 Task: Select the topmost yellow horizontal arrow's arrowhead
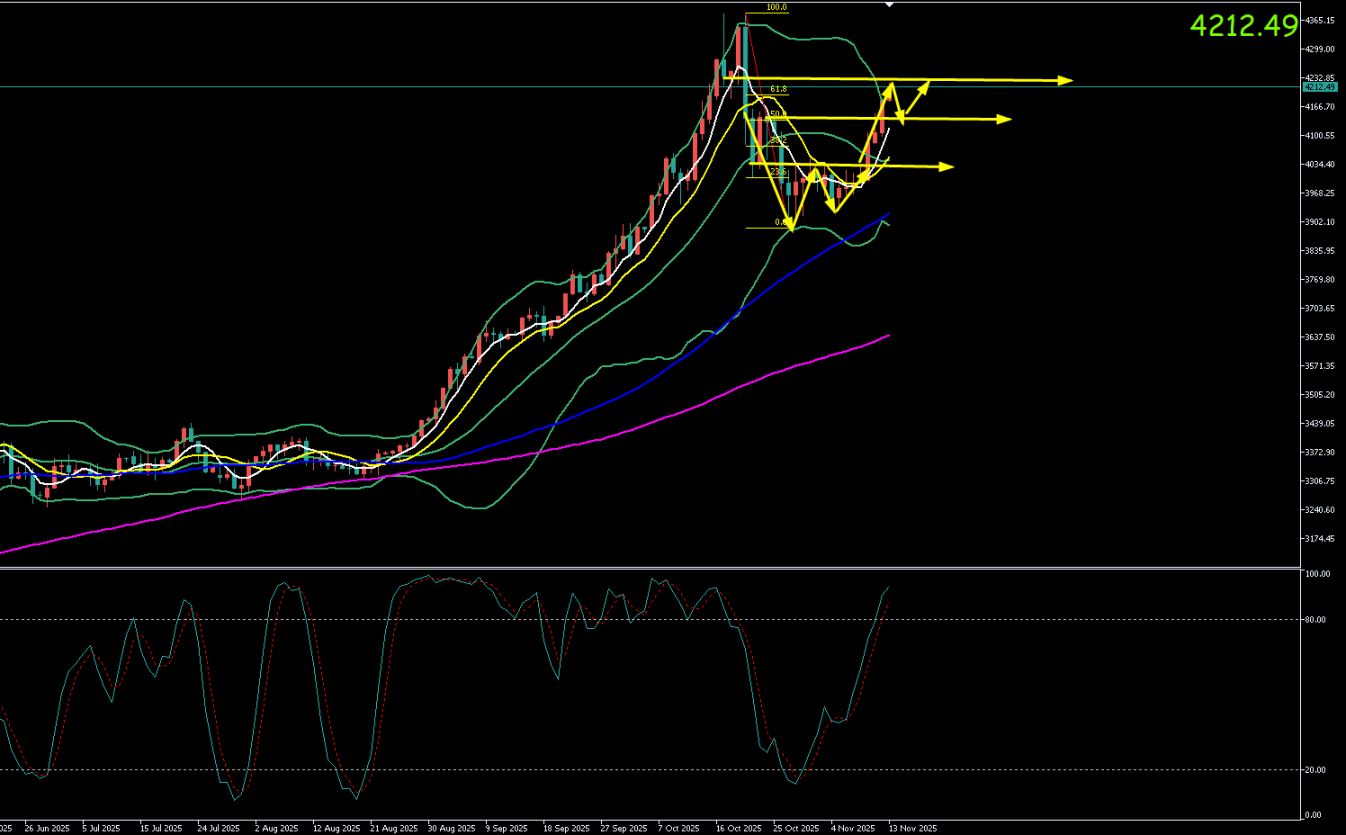click(1066, 80)
